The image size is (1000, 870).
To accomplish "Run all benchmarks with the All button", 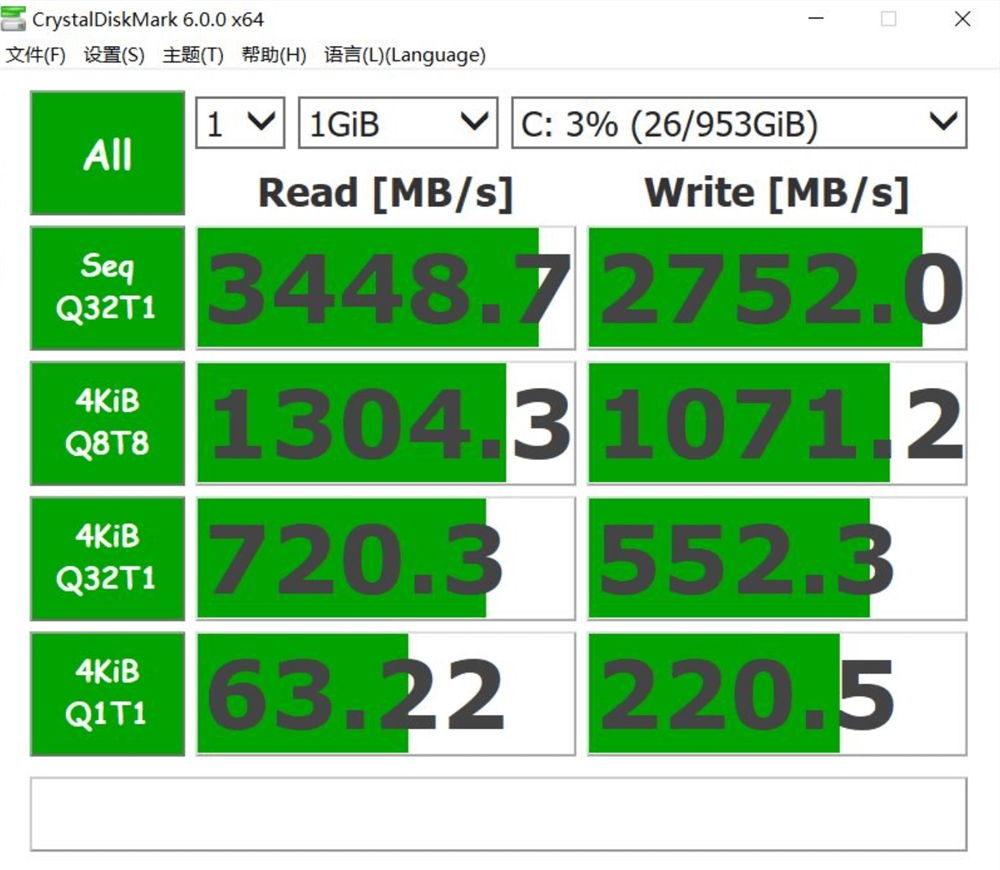I will point(107,153).
